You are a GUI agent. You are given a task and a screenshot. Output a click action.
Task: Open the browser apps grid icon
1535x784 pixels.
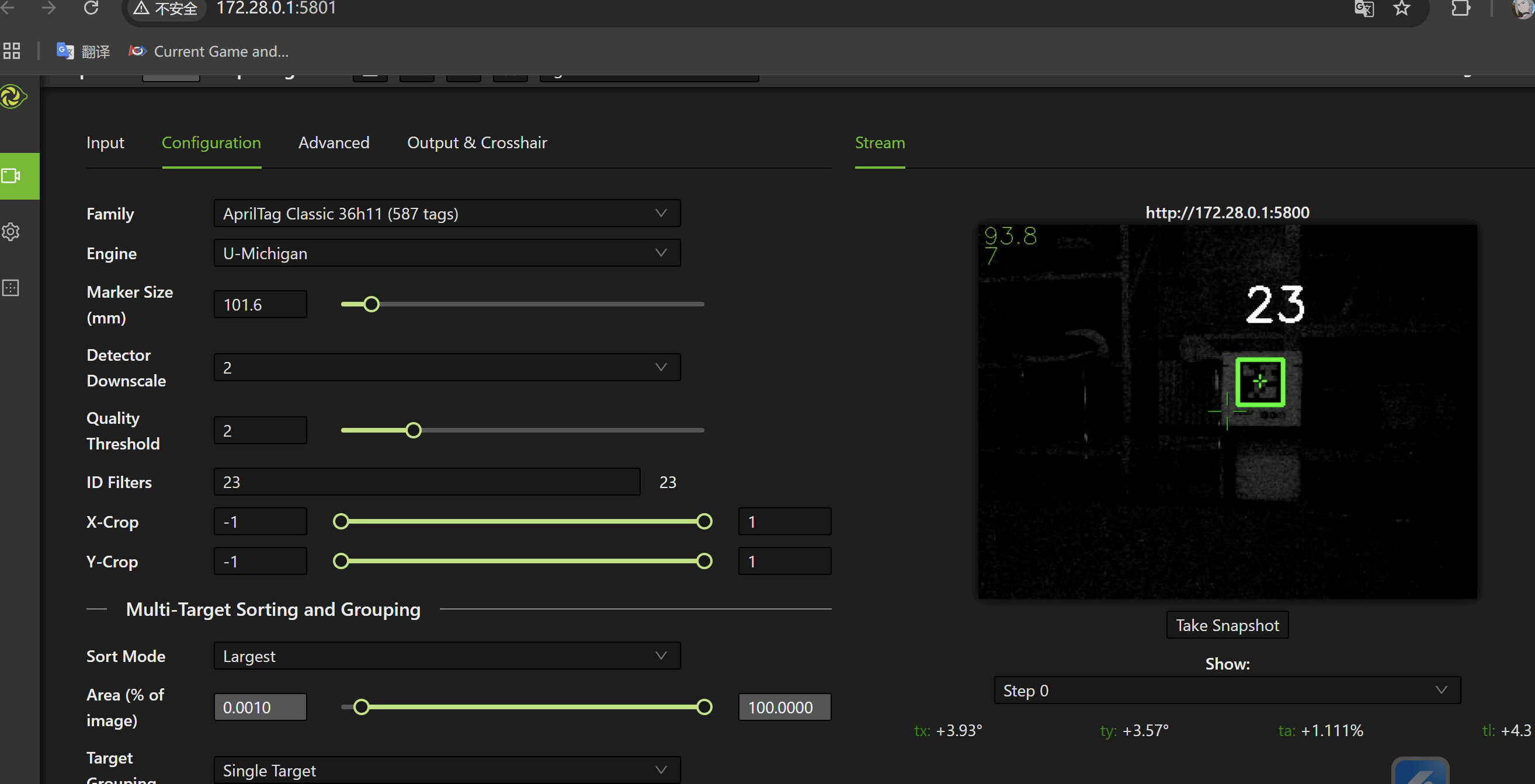coord(11,51)
